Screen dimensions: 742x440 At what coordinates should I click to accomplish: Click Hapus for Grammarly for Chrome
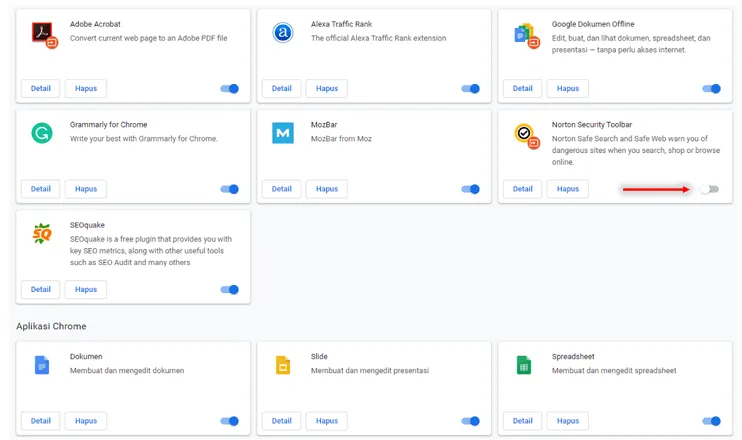(86, 189)
